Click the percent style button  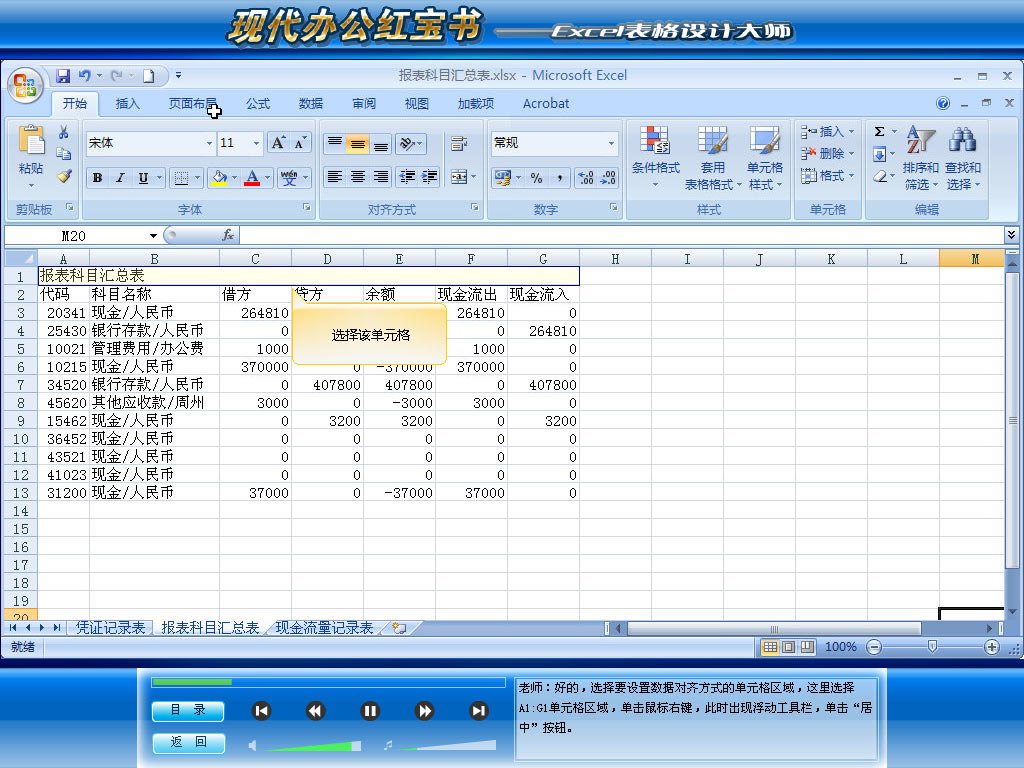click(536, 178)
